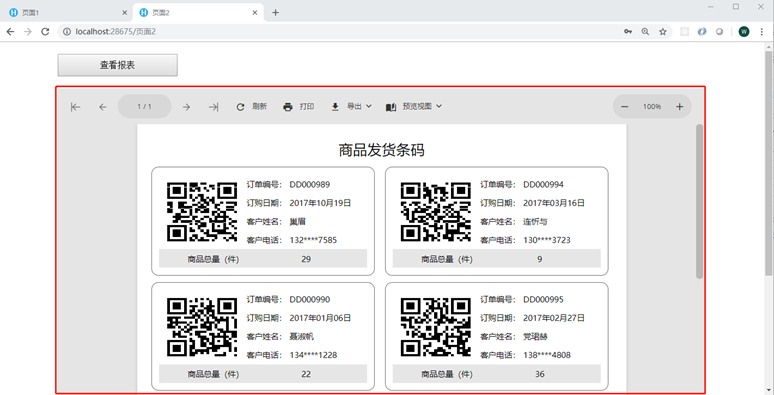
Task: Click the 打印 printer icon
Action: [x=288, y=107]
